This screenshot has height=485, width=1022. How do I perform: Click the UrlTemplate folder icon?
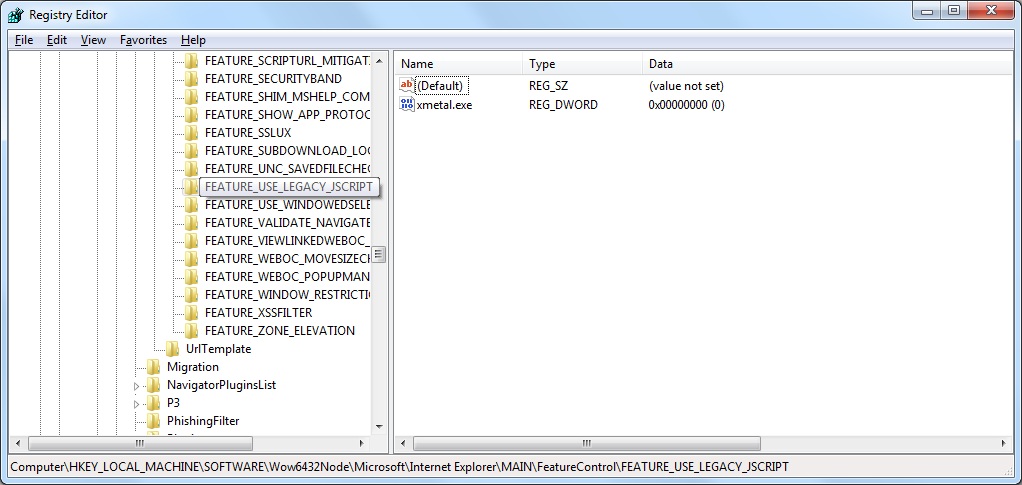[172, 349]
